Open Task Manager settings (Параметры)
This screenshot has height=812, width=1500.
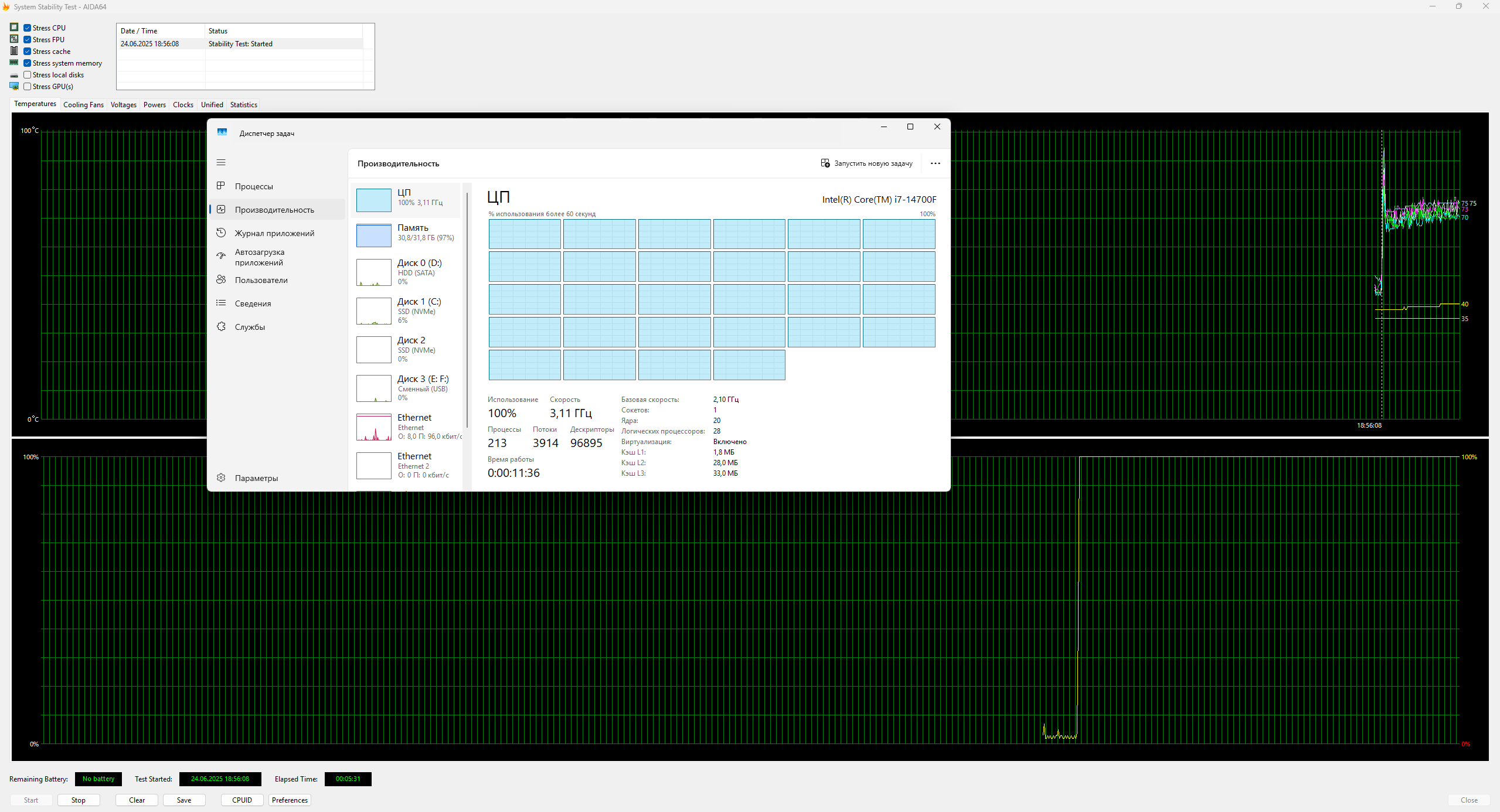[256, 478]
